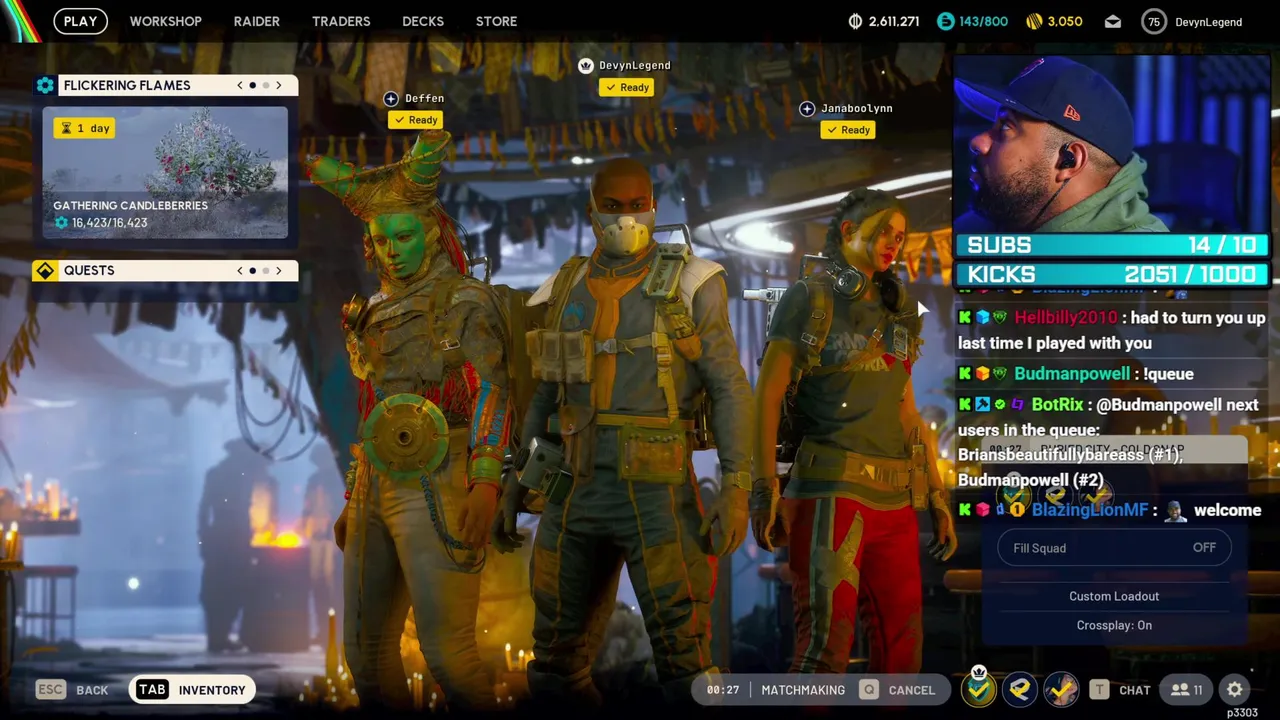Click the coin currency balance 2.611.271
Image resolution: width=1280 pixels, height=720 pixels.
(883, 21)
